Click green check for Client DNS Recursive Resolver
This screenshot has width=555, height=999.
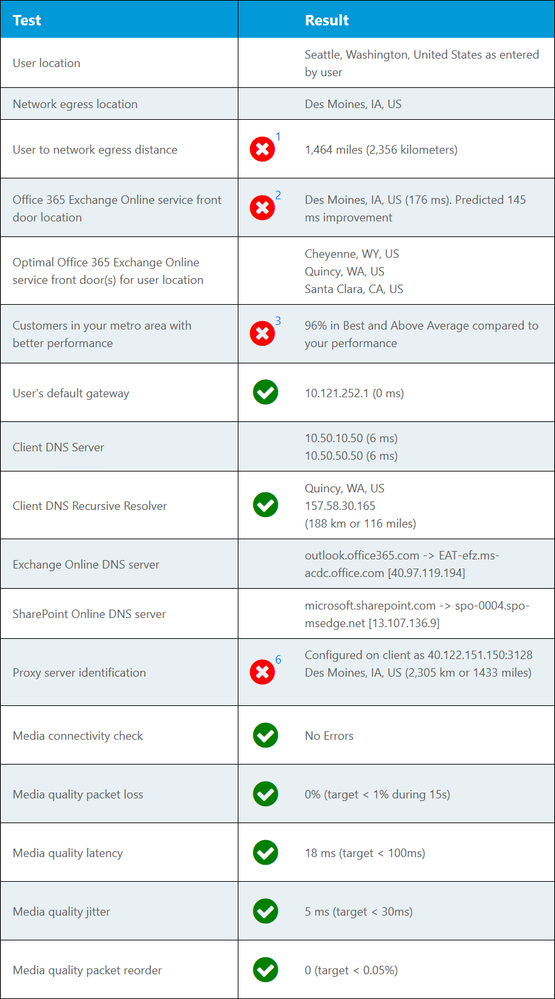[265, 505]
